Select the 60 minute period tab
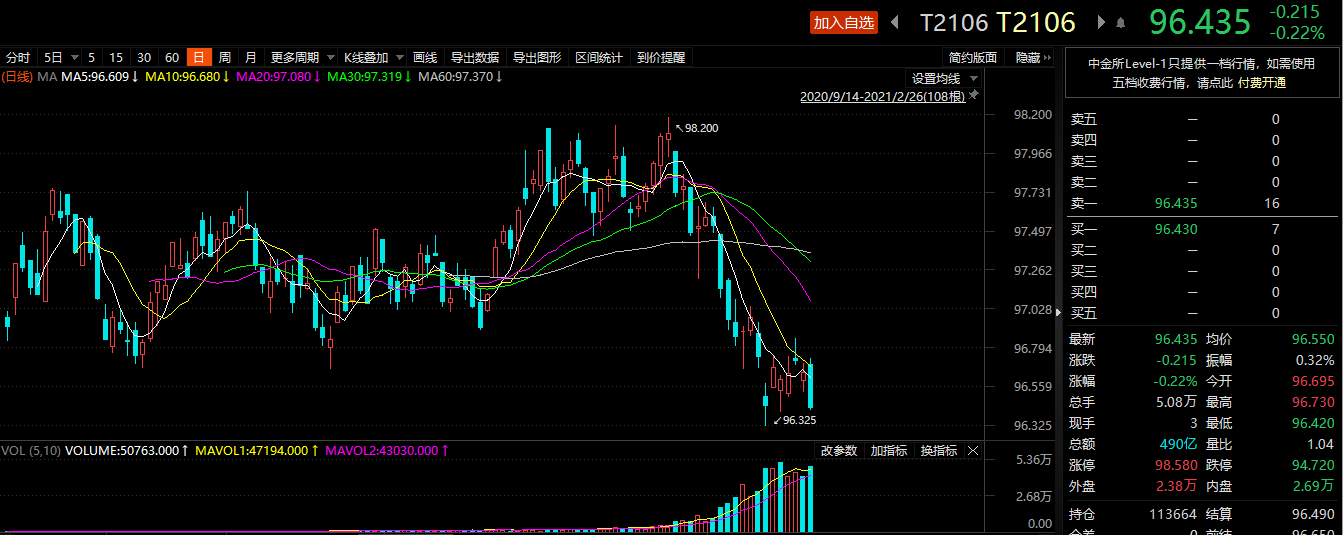1343x535 pixels. [x=172, y=57]
